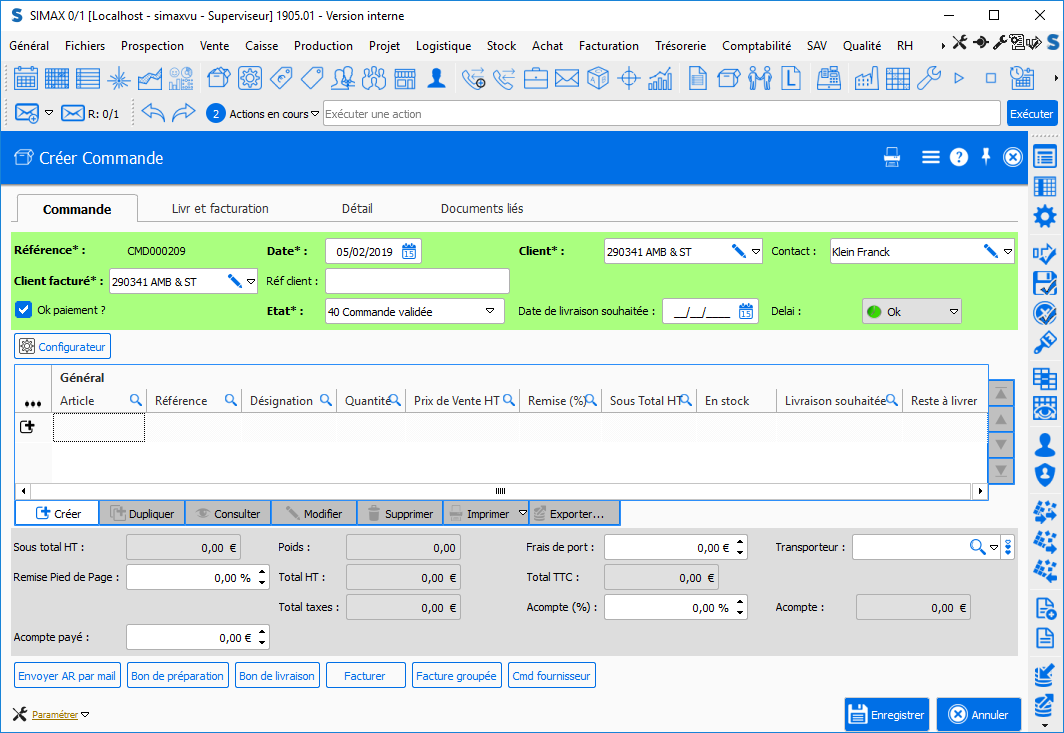Screen dimensions: 1064x733
Task: Open the Logistique menu
Action: click(x=443, y=46)
